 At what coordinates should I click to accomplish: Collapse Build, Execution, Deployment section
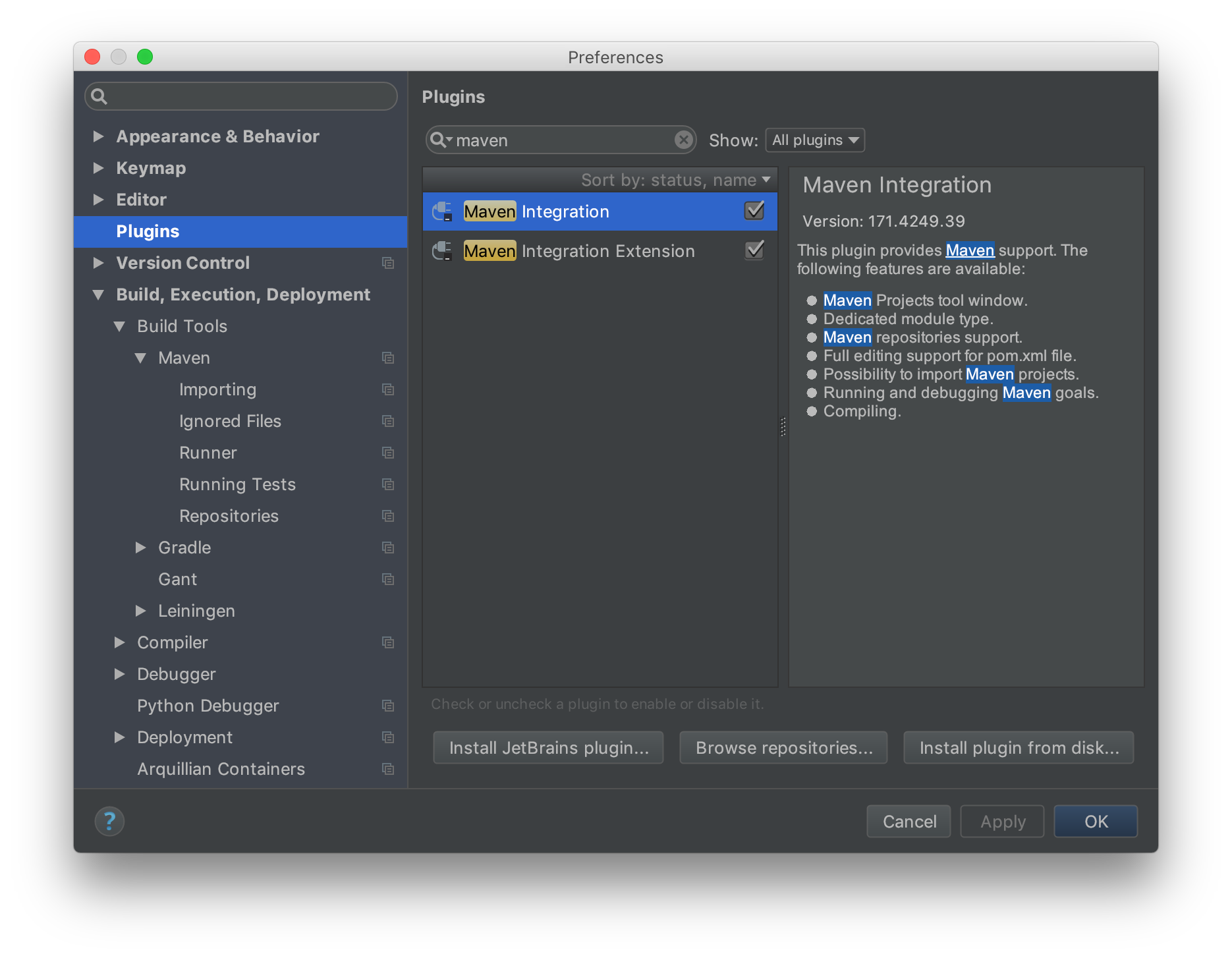click(x=99, y=295)
